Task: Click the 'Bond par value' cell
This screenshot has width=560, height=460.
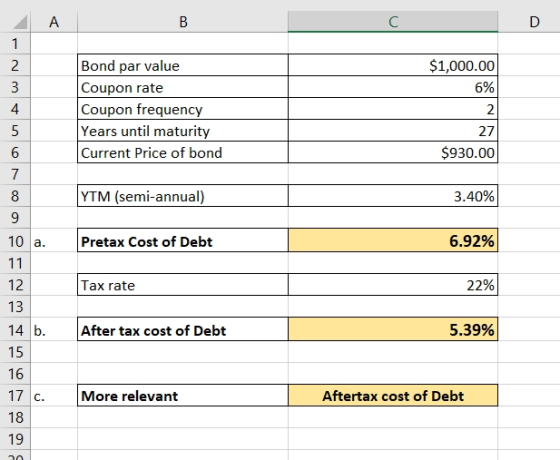Action: tap(183, 65)
